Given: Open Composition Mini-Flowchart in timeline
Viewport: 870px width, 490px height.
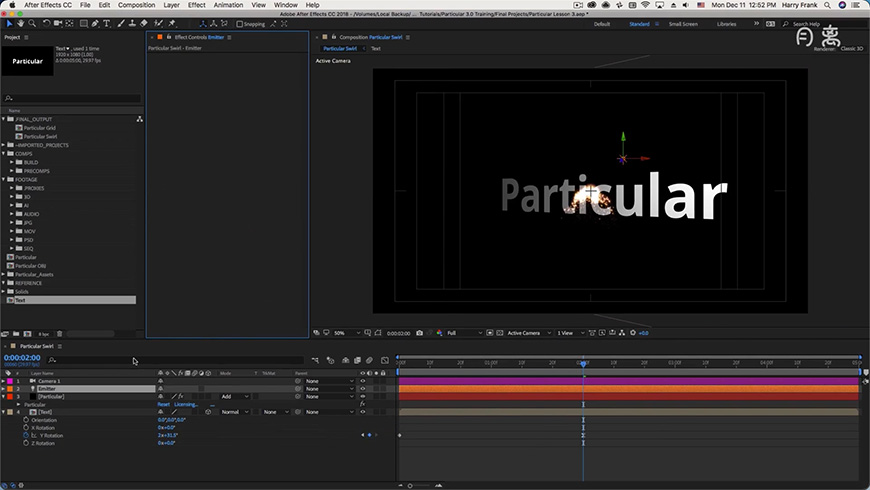Looking at the screenshot, I should click(x=315, y=360).
